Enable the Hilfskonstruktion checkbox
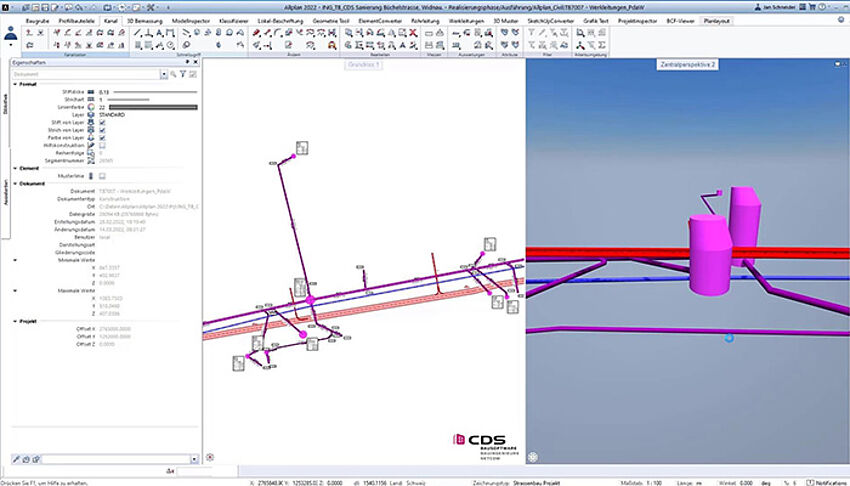The height and width of the screenshot is (486, 850). coord(103,145)
